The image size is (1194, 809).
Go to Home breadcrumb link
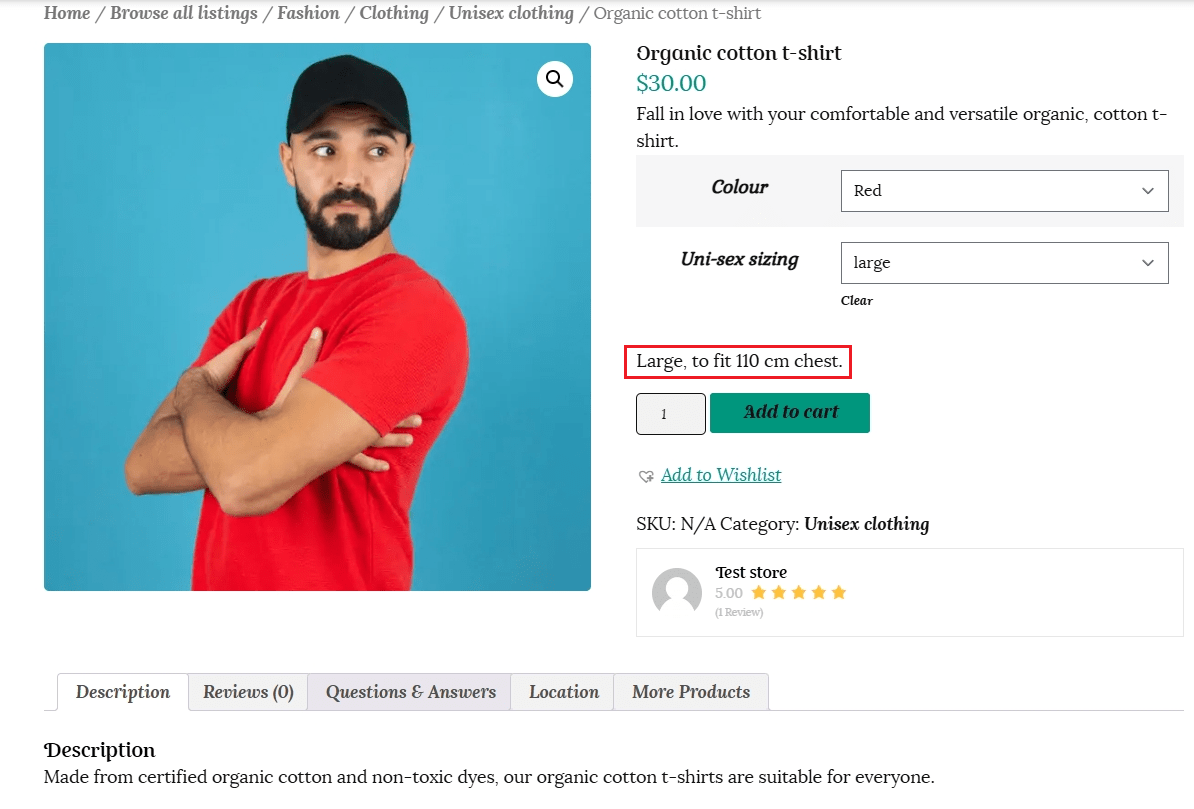coord(67,13)
